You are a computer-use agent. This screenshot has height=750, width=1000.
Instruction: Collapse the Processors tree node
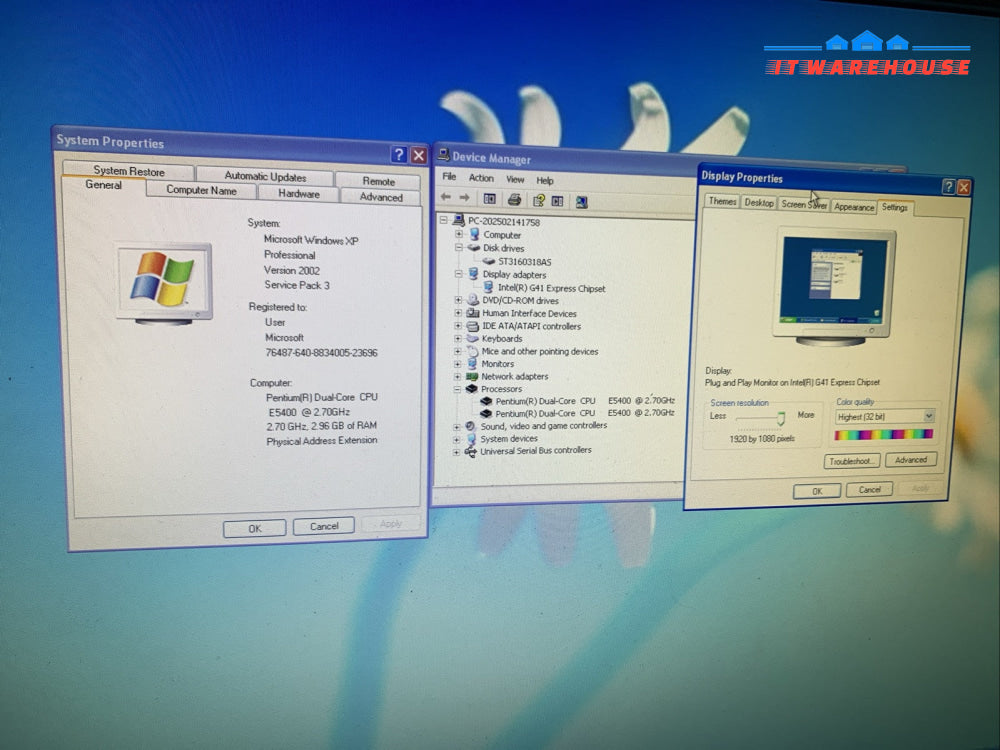pyautogui.click(x=459, y=389)
